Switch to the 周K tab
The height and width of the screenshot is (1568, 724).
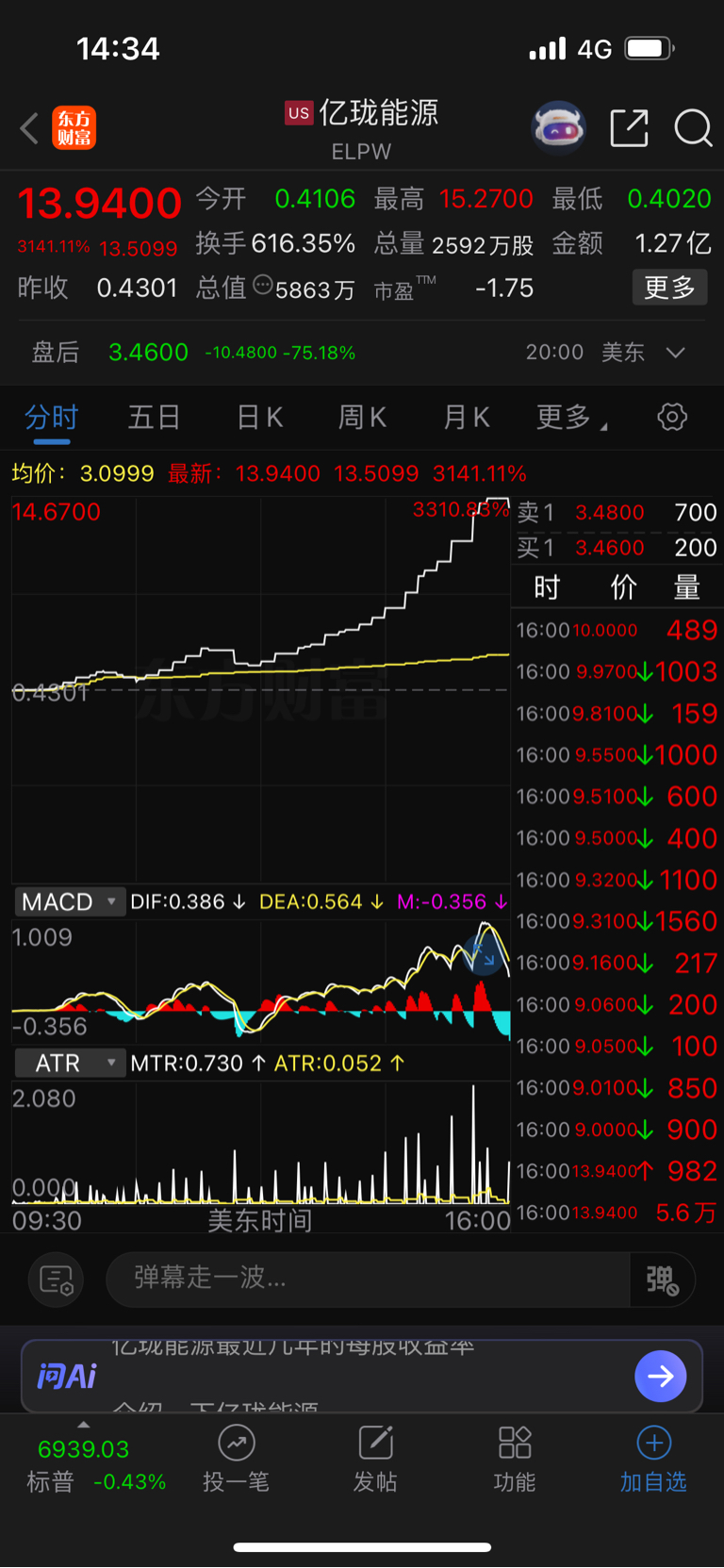[362, 417]
